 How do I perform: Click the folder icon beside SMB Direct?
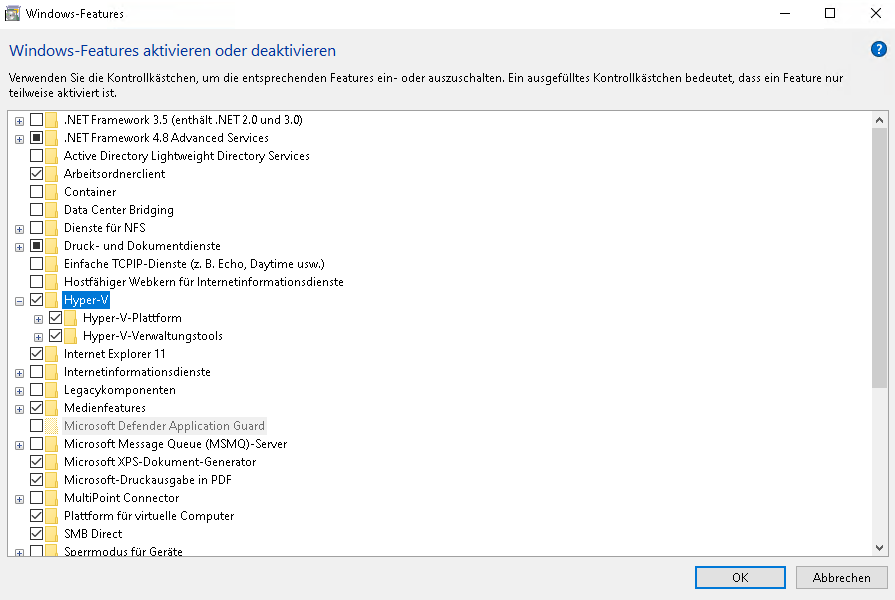click(51, 534)
